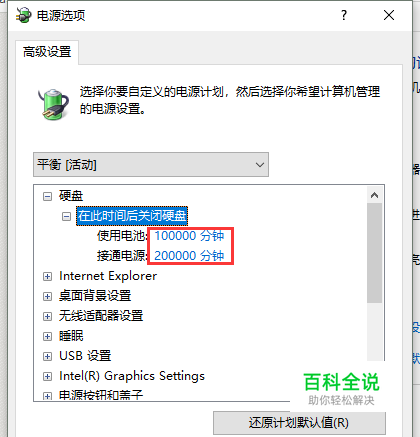Viewport: 420px width, 437px height.
Task: Expand the 无线适配器设置 node
Action: [47, 316]
